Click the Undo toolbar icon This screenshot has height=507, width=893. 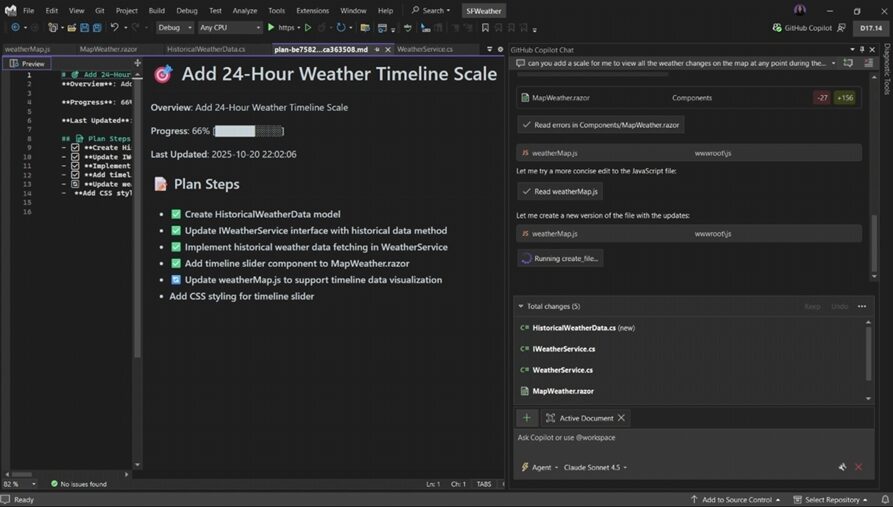114,28
